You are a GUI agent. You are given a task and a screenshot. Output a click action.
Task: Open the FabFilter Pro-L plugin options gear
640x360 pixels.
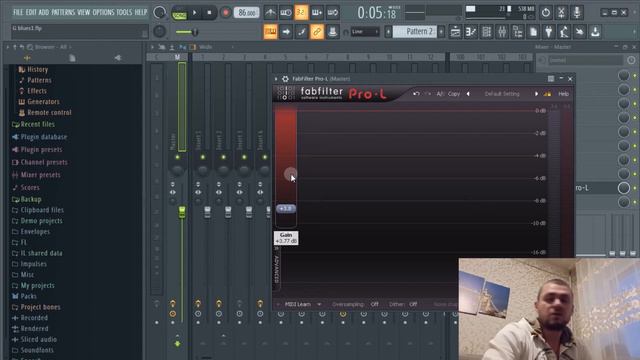[x=285, y=79]
